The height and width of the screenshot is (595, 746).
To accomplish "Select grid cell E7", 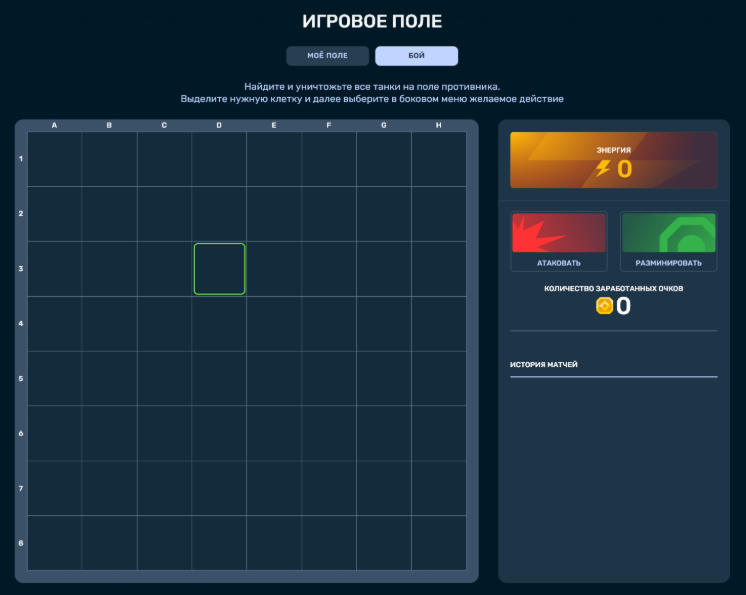I will tap(274, 488).
